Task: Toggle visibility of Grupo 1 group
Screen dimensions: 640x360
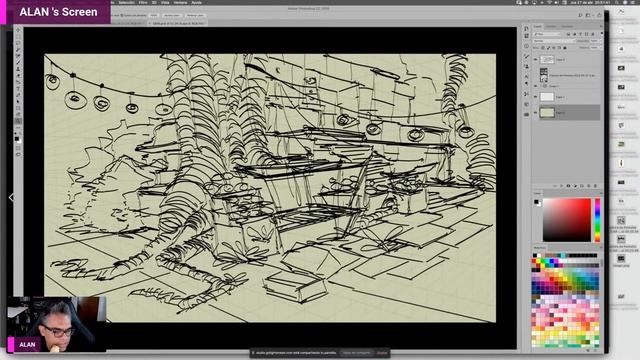Action: click(536, 86)
